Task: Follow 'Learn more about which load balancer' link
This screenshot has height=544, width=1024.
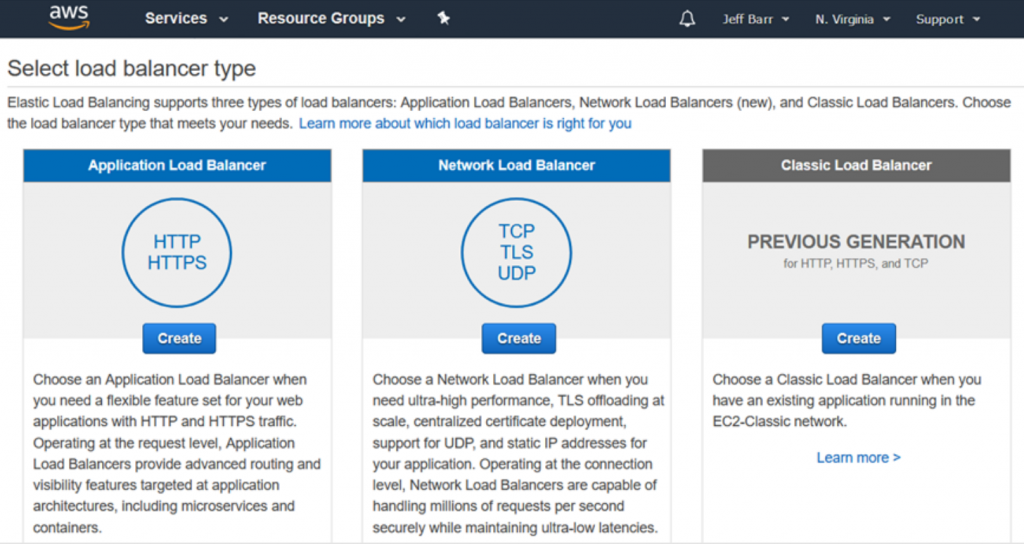Action: (465, 123)
